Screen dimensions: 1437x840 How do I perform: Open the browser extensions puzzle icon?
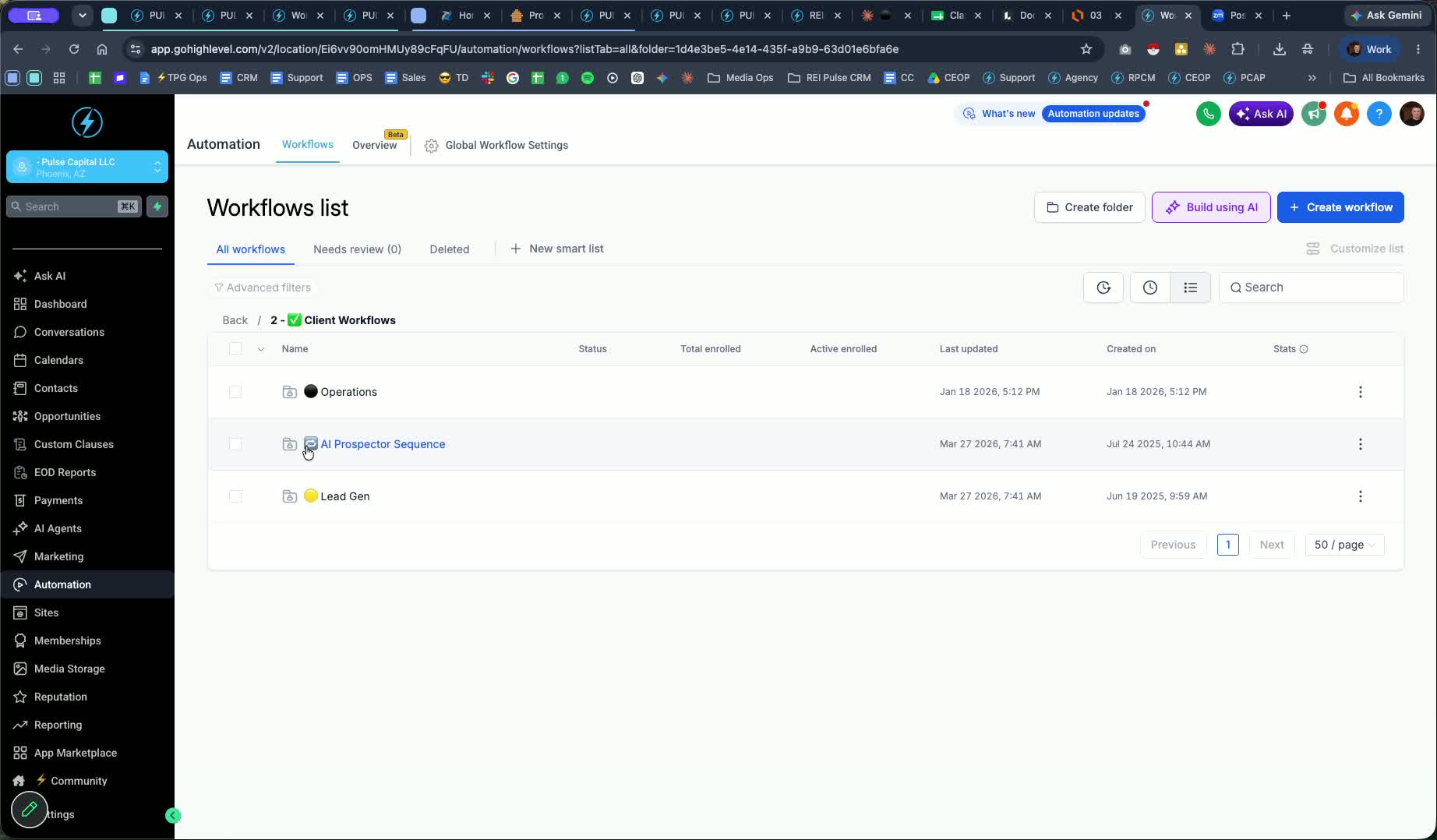click(1238, 49)
